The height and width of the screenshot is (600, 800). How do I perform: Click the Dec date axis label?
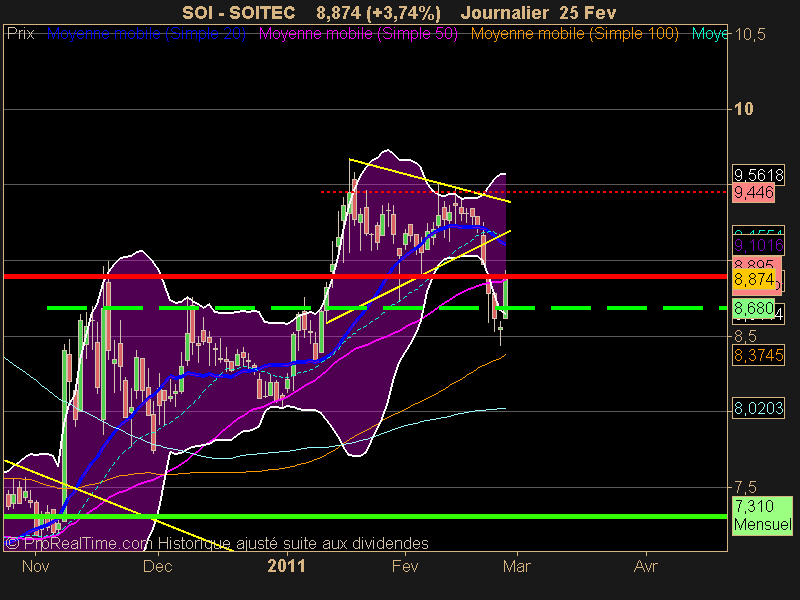[x=158, y=566]
